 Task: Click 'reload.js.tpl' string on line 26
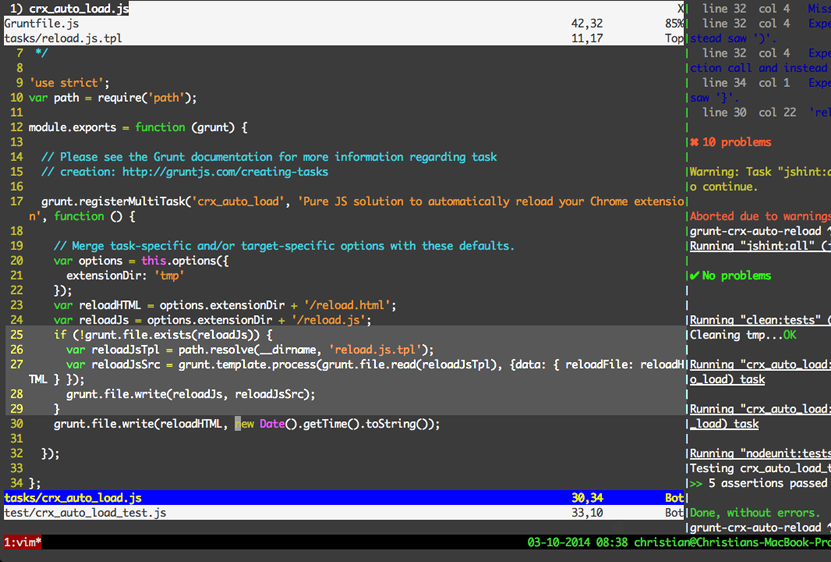(375, 350)
